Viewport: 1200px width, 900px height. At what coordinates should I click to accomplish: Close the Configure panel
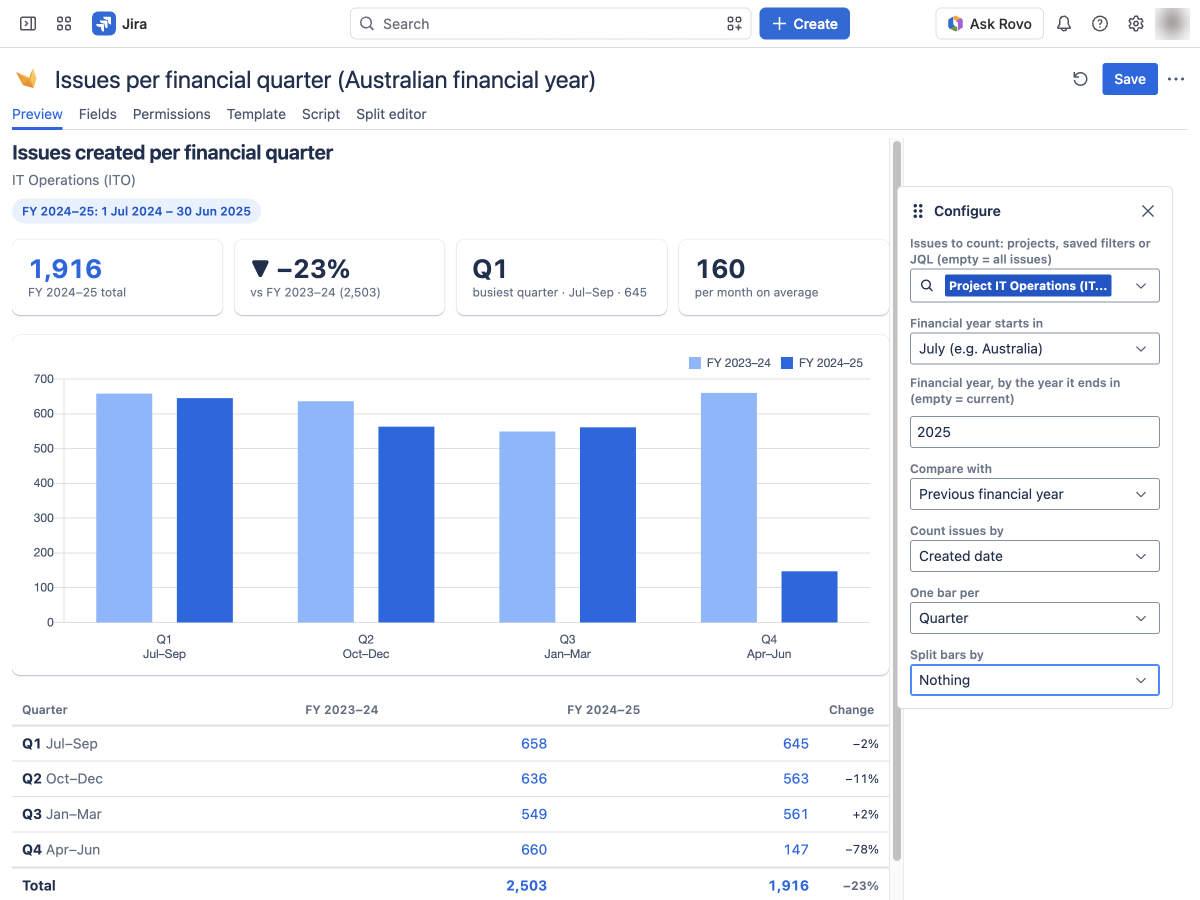tap(1148, 211)
